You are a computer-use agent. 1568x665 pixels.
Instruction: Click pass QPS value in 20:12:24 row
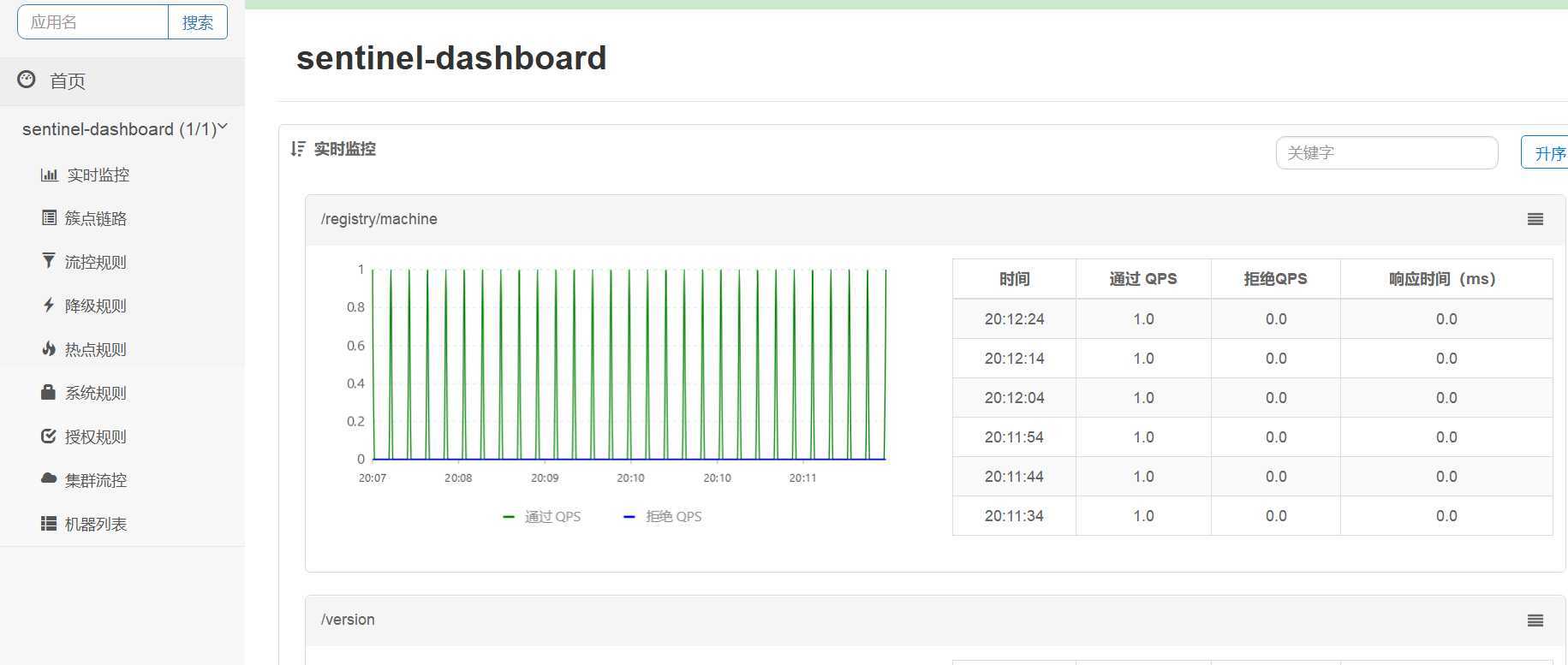pos(1143,319)
